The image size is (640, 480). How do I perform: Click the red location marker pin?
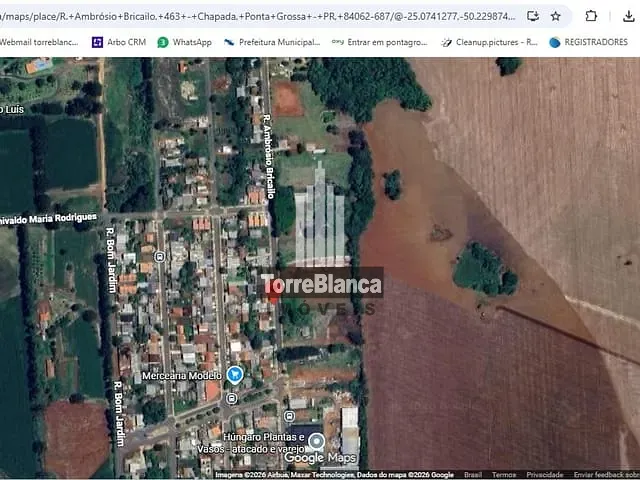[x=273, y=291]
